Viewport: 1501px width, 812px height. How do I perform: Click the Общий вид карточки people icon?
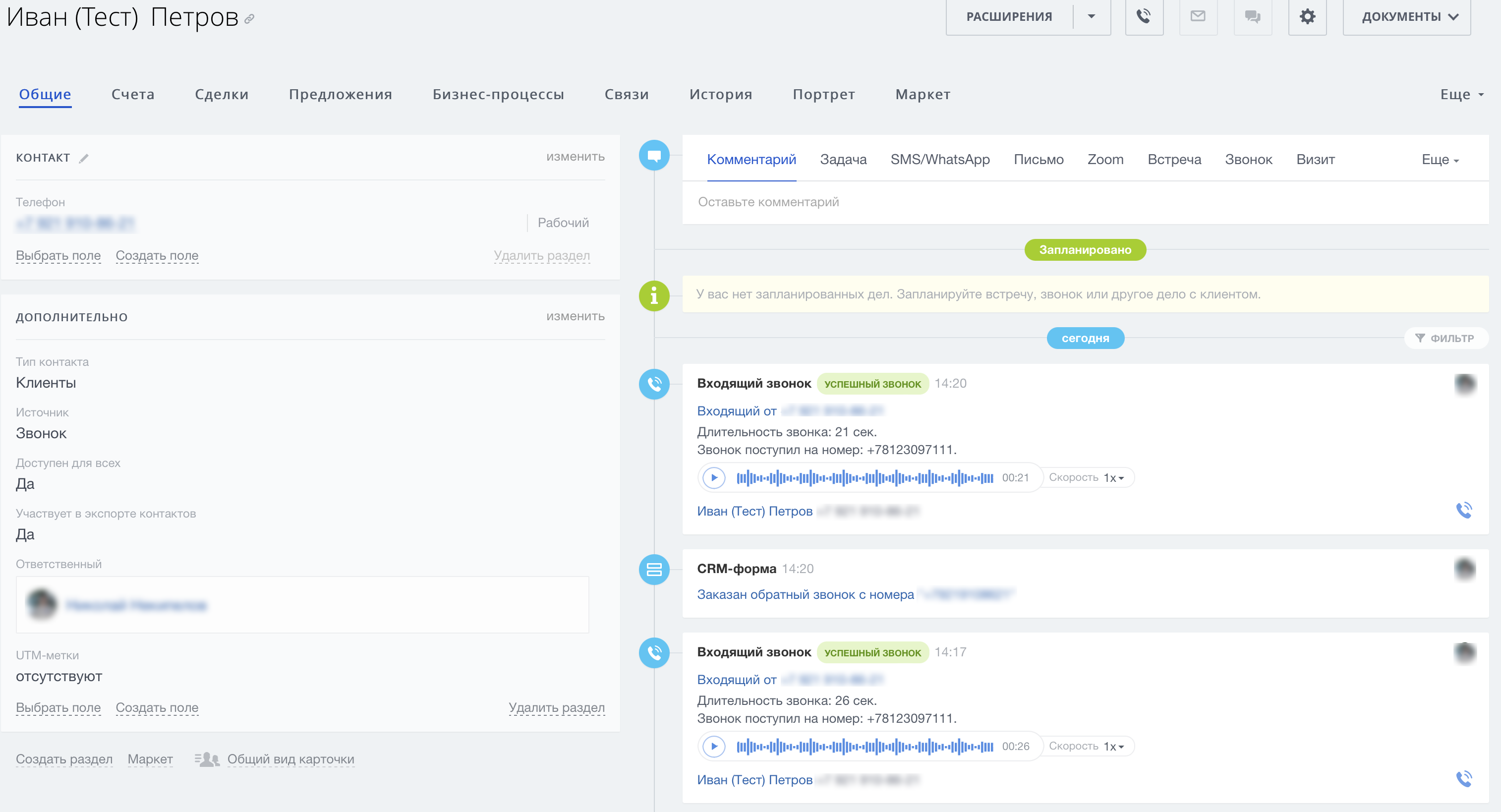[x=207, y=759]
